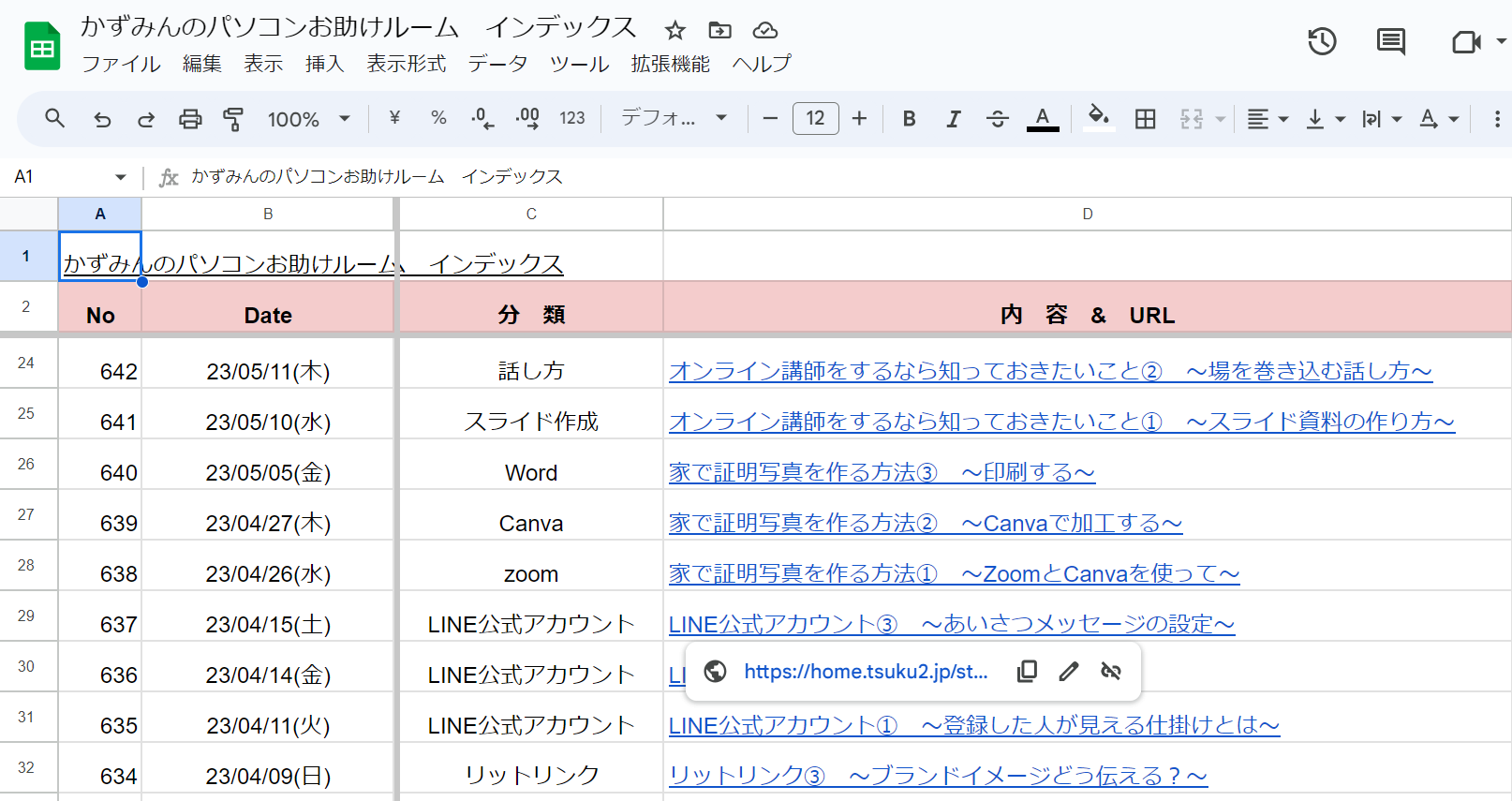Open the データ menu

pyautogui.click(x=497, y=64)
